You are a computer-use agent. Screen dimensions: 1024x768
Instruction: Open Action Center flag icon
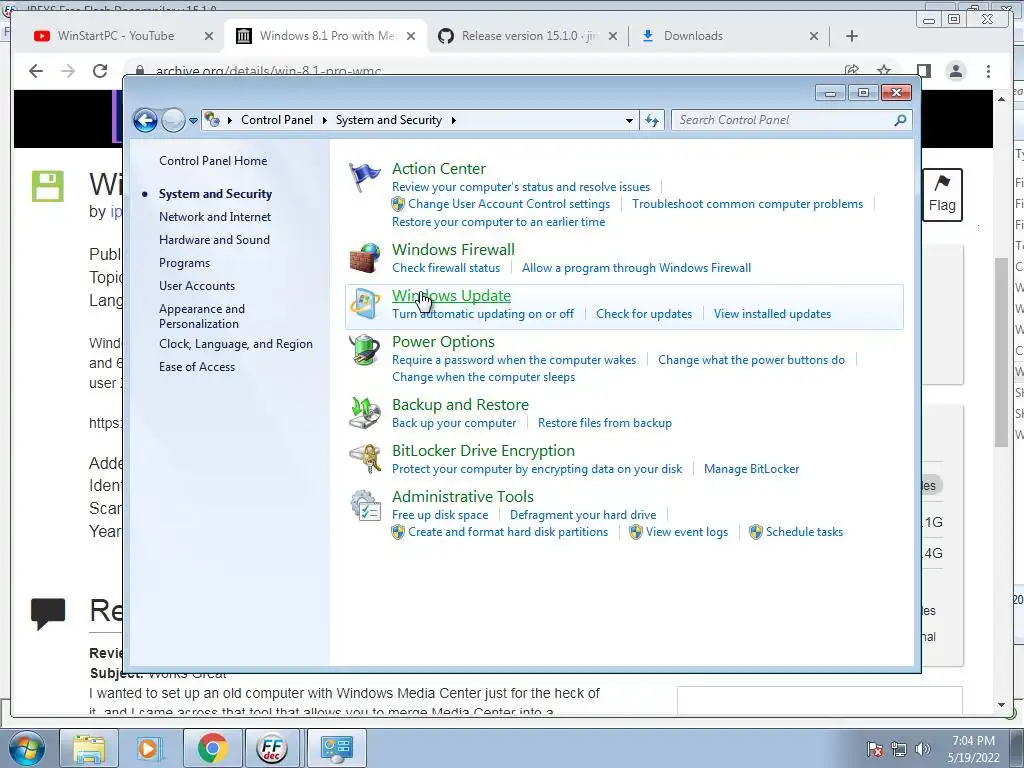(364, 177)
